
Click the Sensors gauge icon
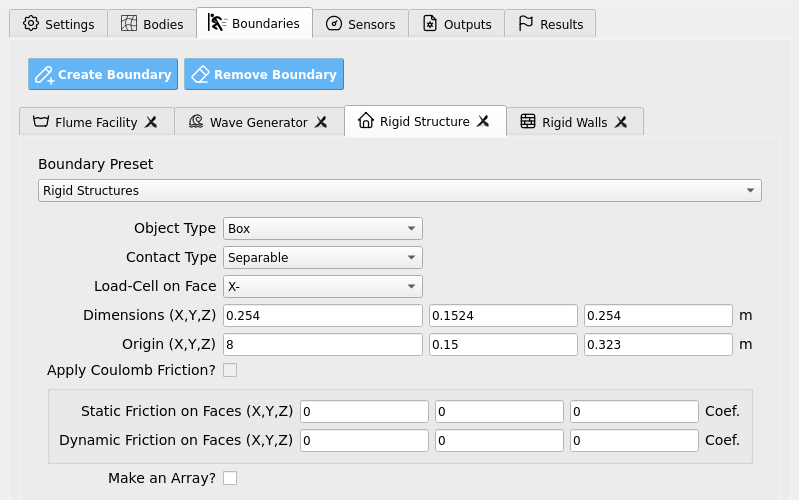coord(334,23)
